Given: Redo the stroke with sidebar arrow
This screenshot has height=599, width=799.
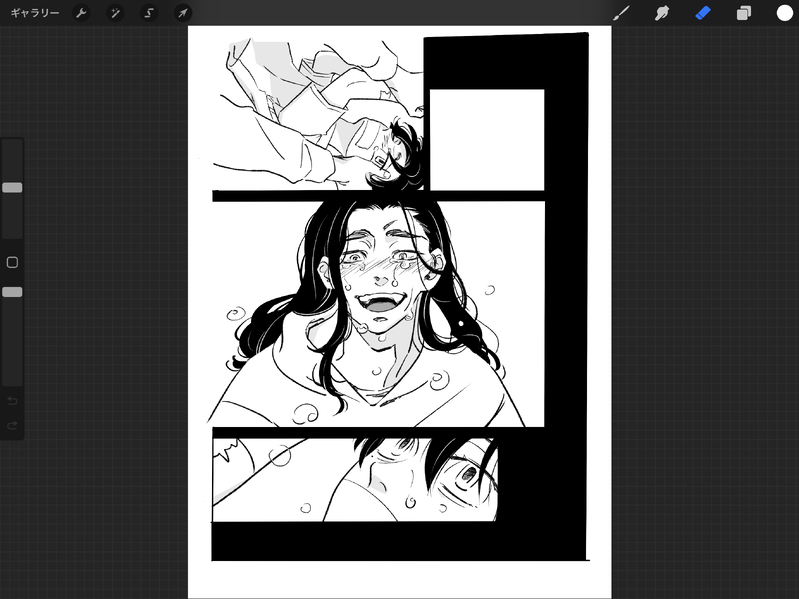Looking at the screenshot, I should (x=12, y=425).
